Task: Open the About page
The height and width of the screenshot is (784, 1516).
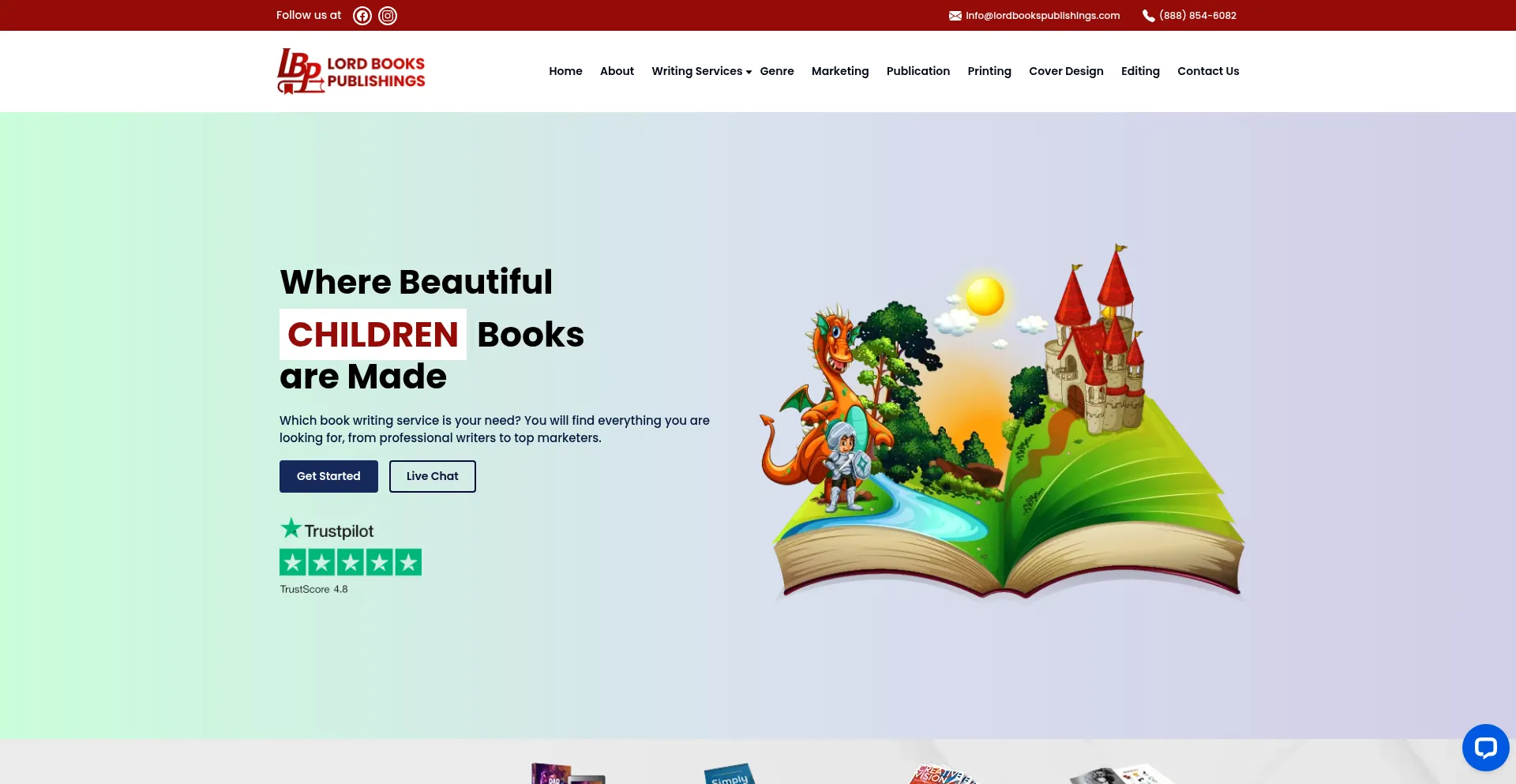Action: point(617,71)
